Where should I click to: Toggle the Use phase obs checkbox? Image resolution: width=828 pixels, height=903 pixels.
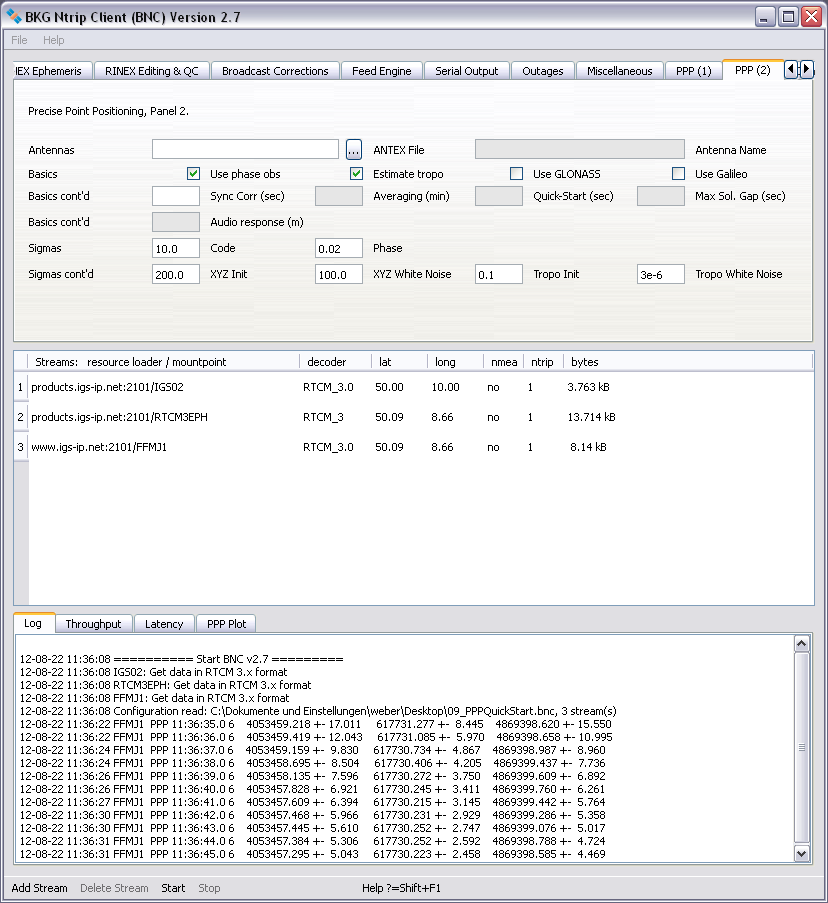(x=194, y=174)
